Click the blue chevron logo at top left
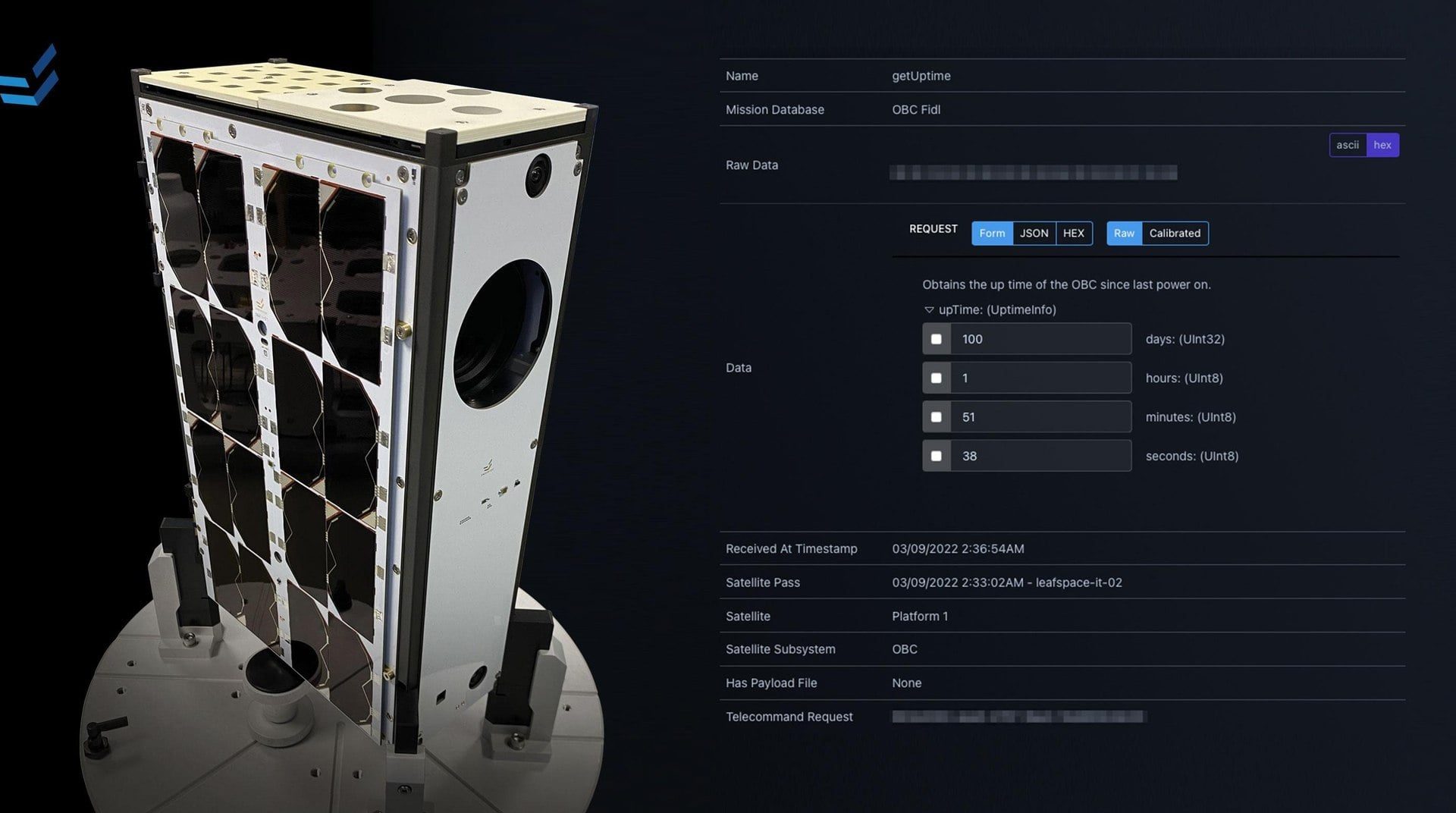 (29, 75)
